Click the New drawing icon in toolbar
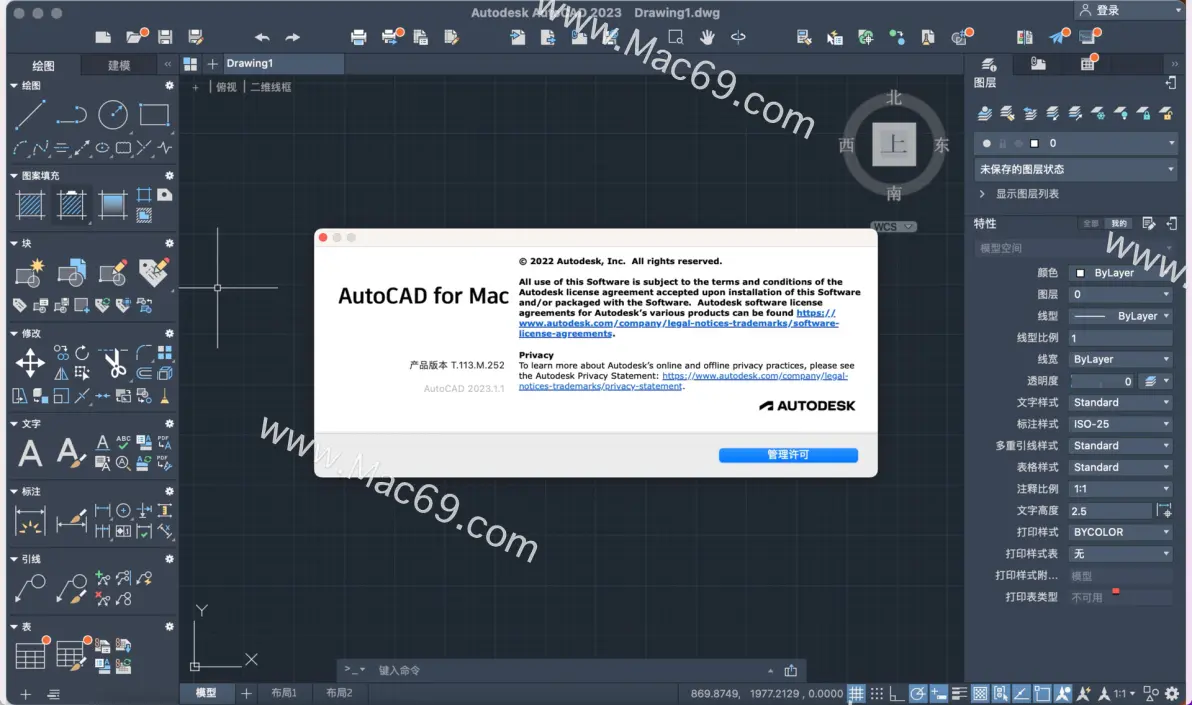Viewport: 1192px width, 705px height. click(x=103, y=37)
